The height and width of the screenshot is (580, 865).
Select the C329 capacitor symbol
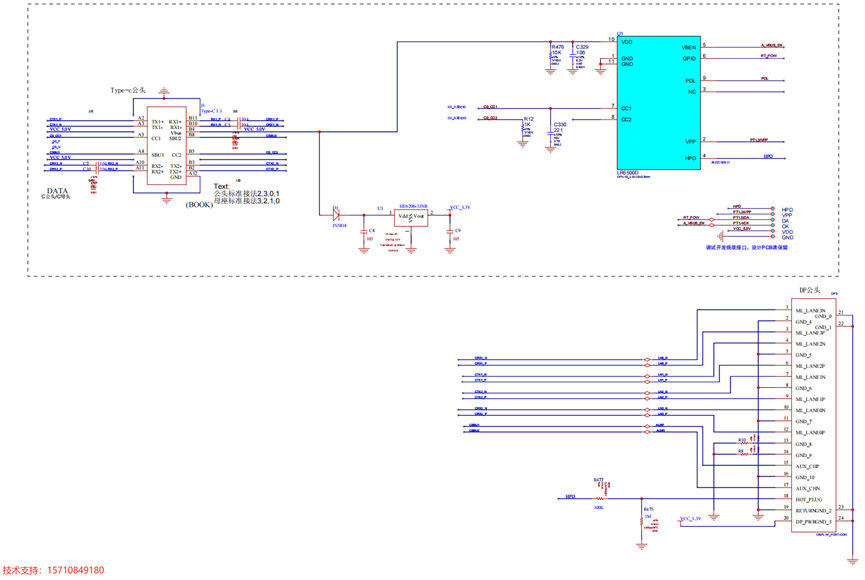click(x=573, y=55)
